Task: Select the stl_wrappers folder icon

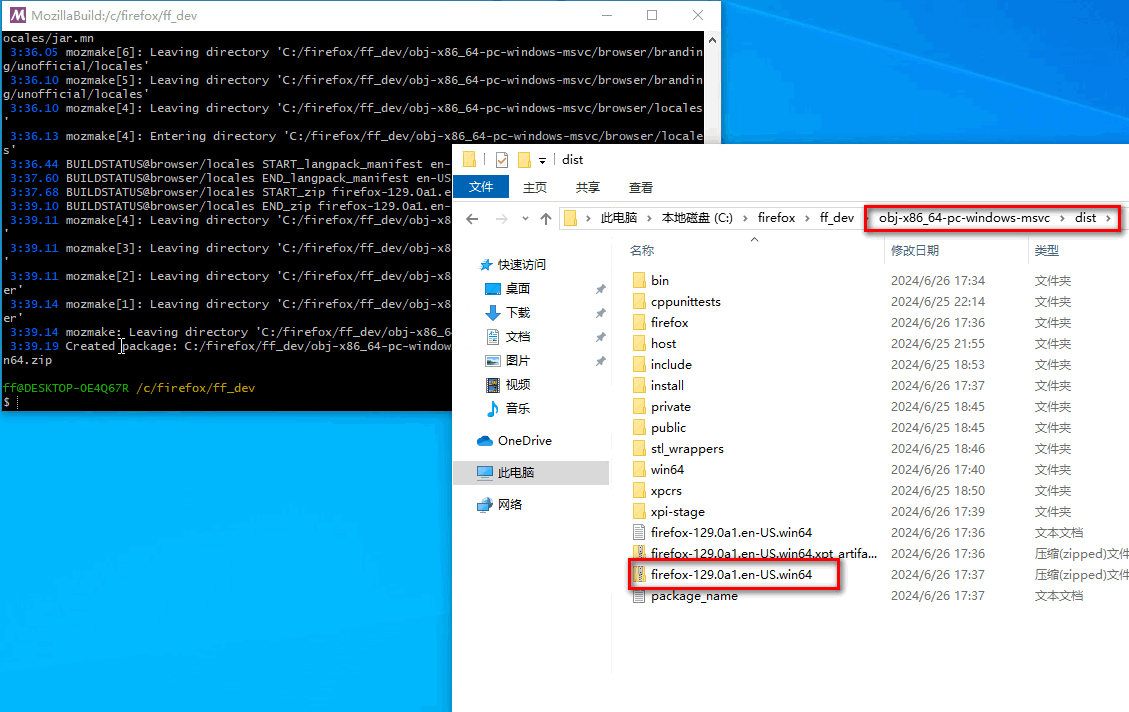Action: click(639, 449)
